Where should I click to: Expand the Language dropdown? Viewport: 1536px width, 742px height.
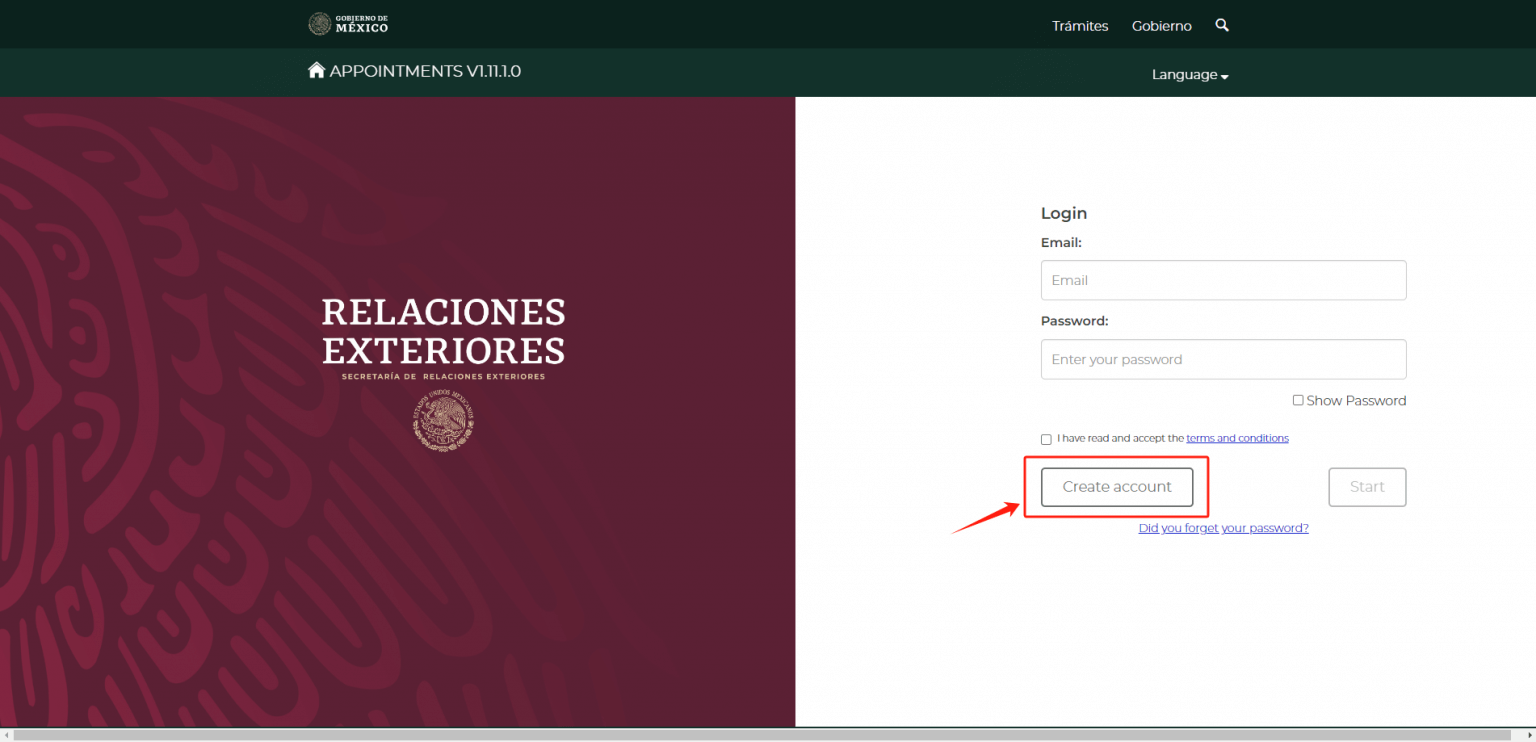point(1190,75)
